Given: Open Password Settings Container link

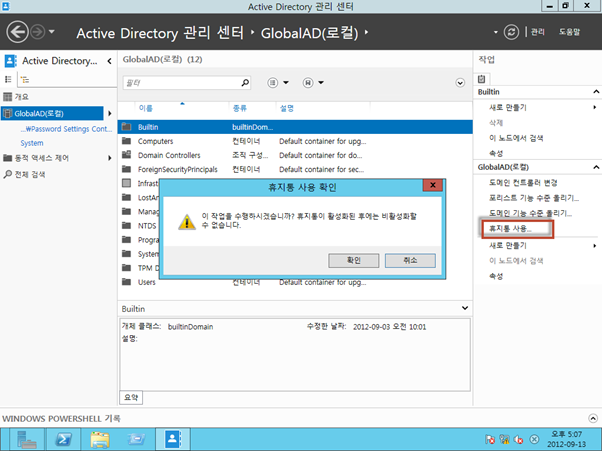Looking at the screenshot, I should tap(66, 129).
